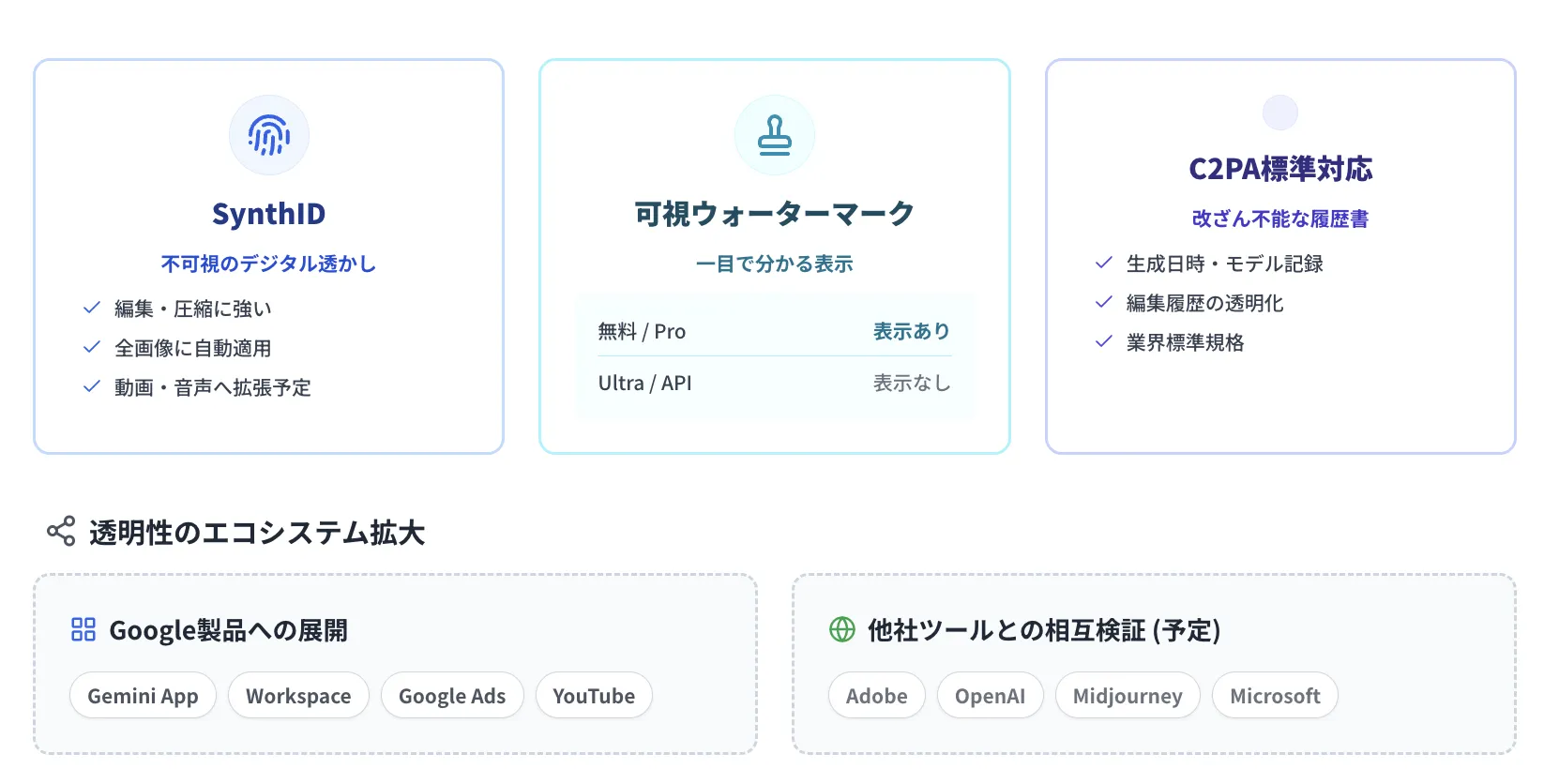This screenshot has width=1544, height=784.
Task: Select the OpenAI chip
Action: [991, 695]
